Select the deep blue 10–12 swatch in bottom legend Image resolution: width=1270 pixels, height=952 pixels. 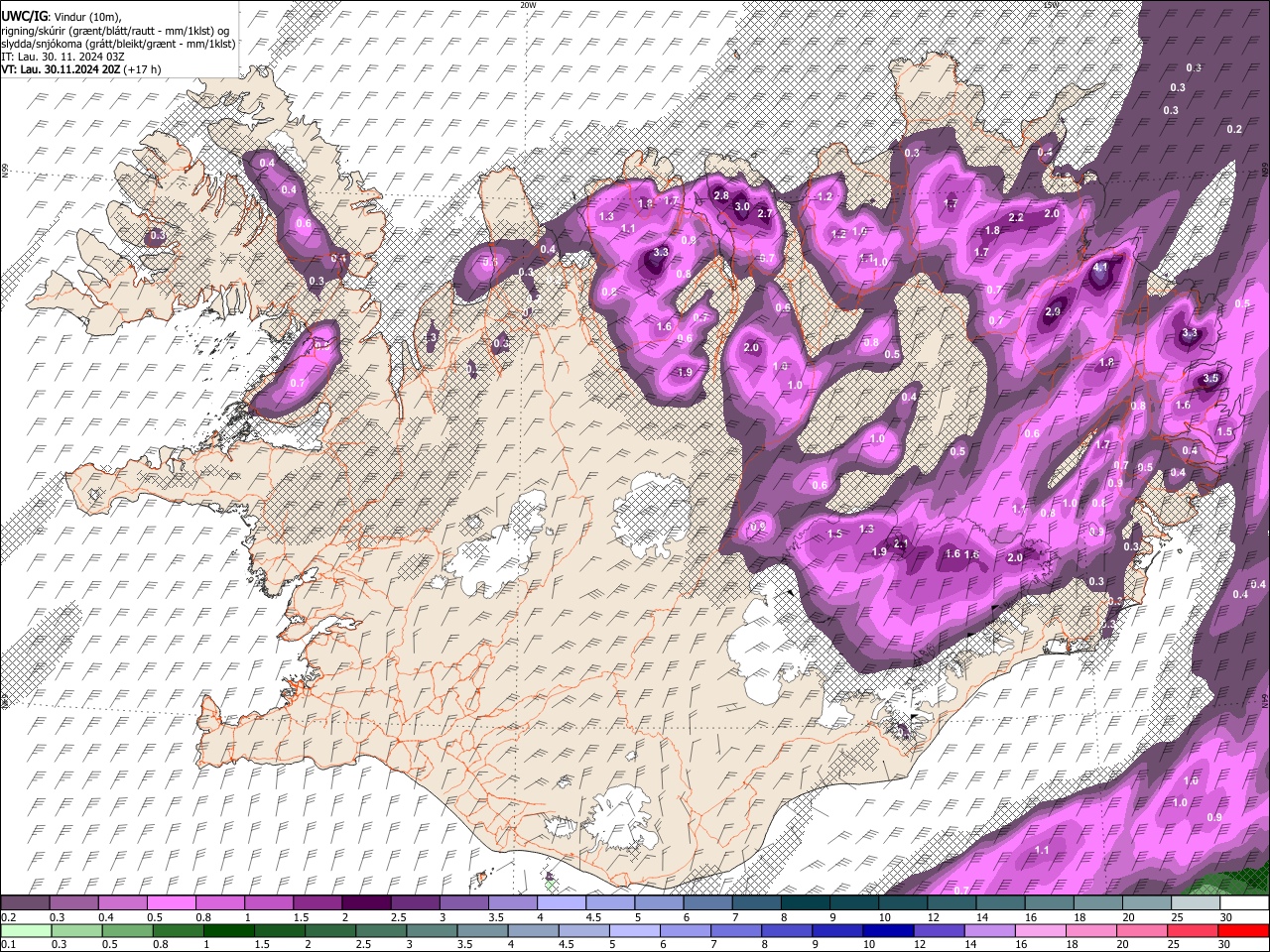888,930
